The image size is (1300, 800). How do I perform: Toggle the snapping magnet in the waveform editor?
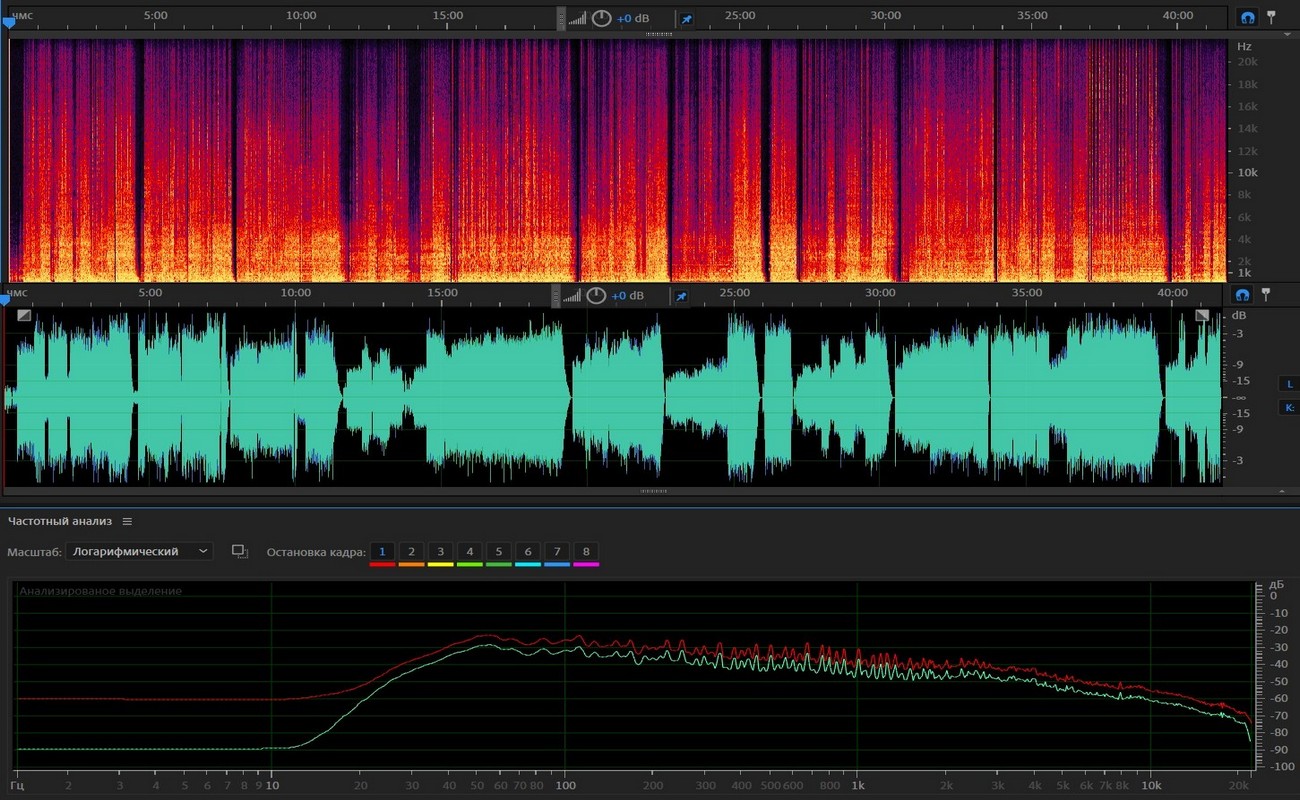point(1242,295)
